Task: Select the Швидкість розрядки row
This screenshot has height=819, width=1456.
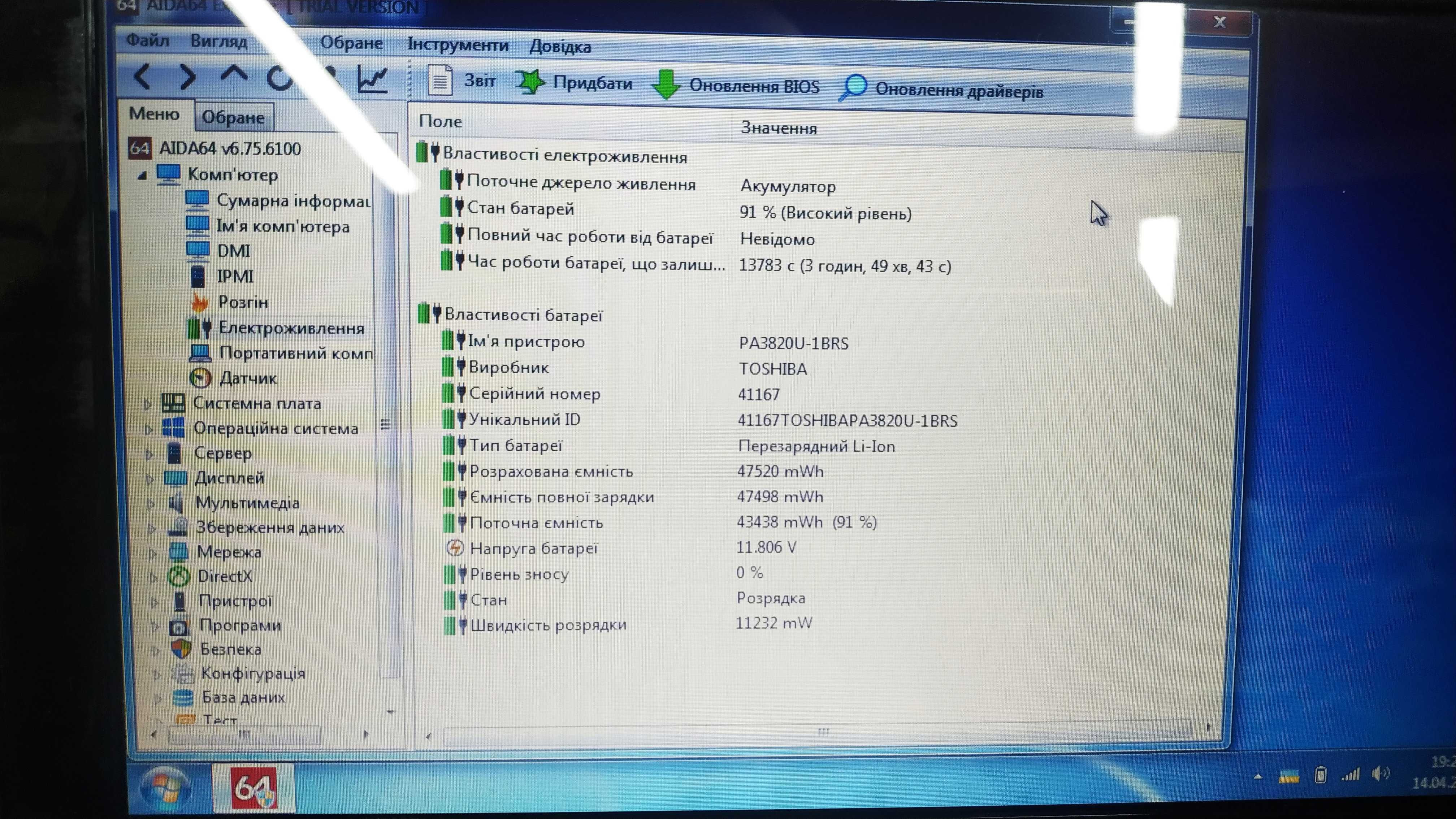Action: 629,624
